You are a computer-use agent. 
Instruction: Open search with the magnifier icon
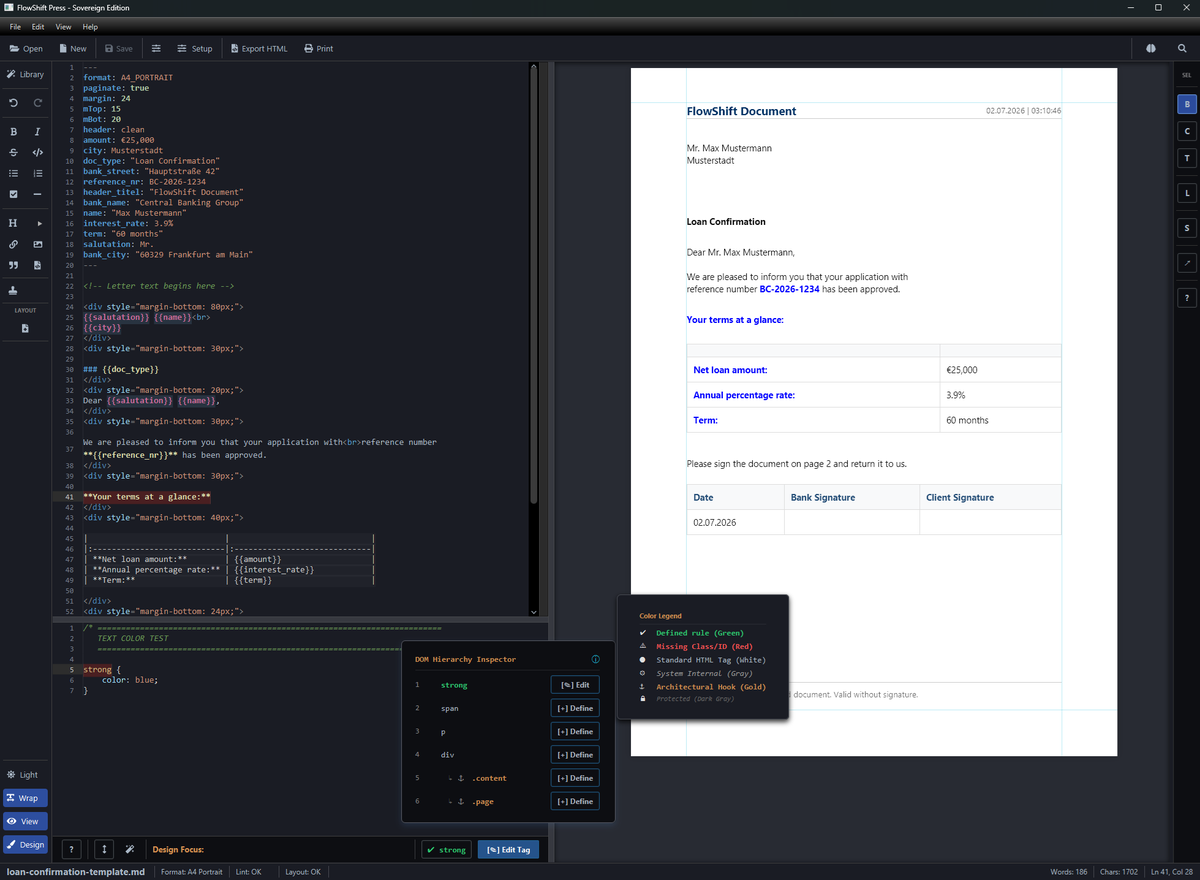click(1181, 48)
